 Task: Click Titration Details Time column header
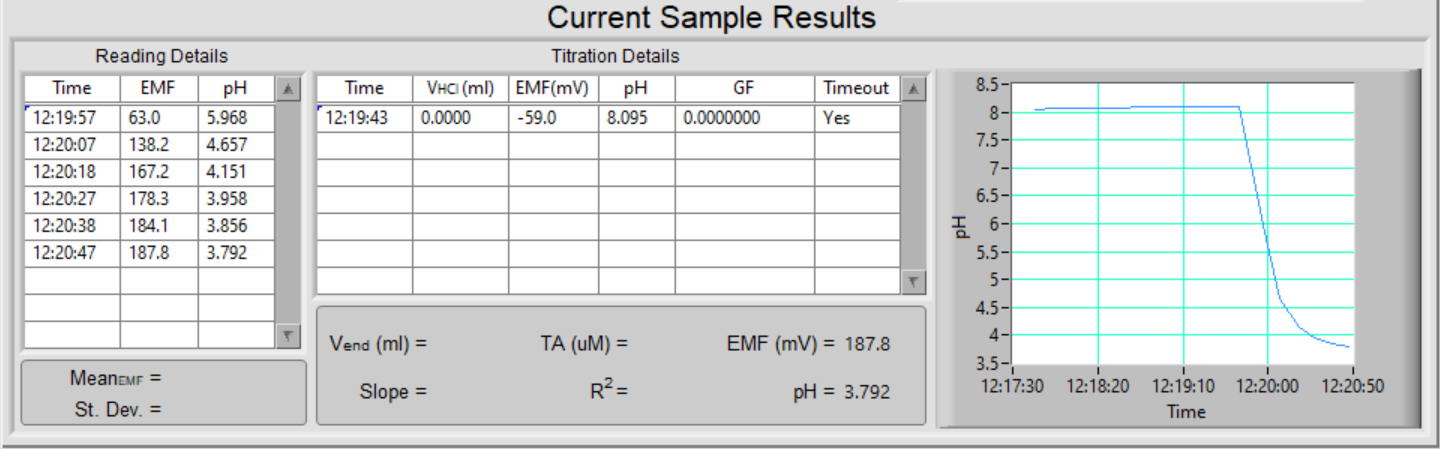click(x=364, y=88)
